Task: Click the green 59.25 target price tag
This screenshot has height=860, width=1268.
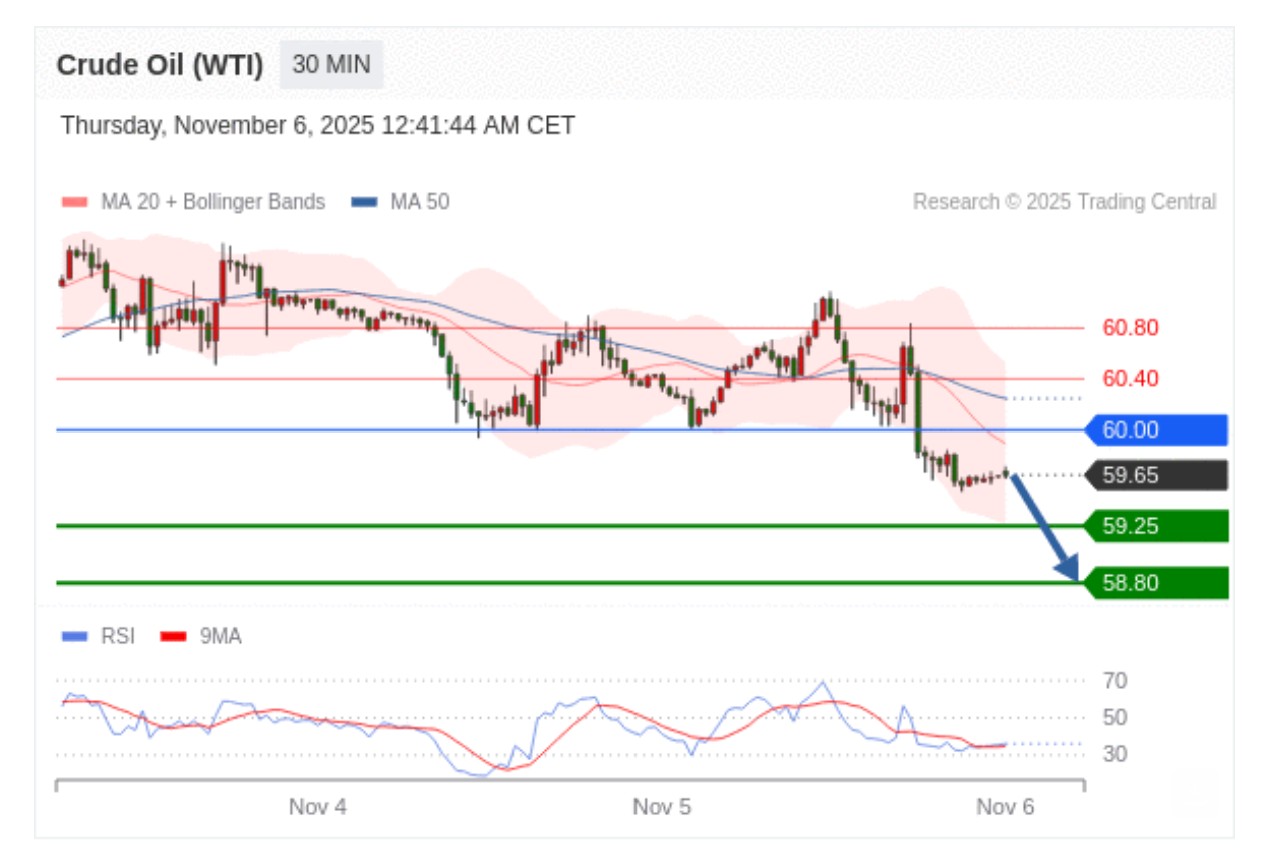Action: [1157, 525]
